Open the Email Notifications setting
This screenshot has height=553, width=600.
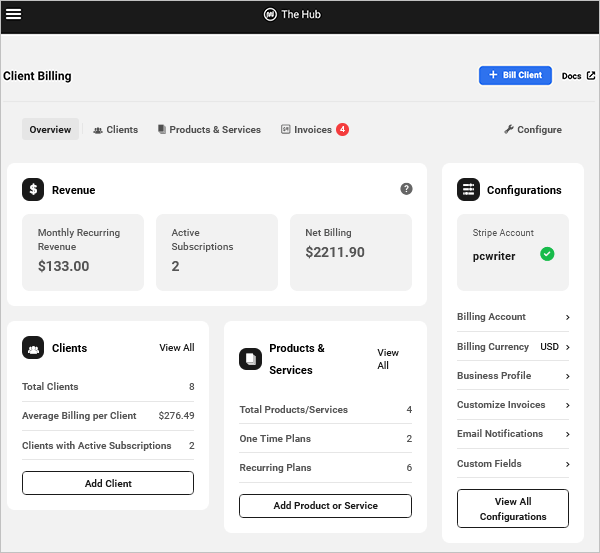click(x=513, y=434)
